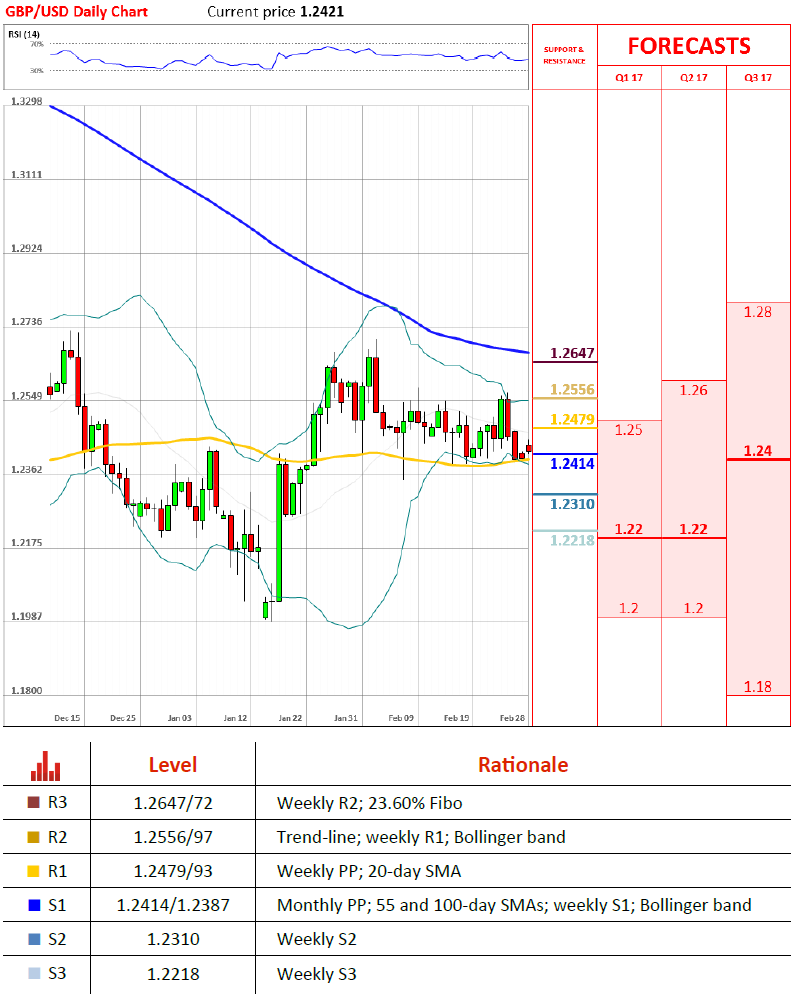Click rationale 'Weekly R2; 23.60% Fibo'
The height and width of the screenshot is (994, 794).
click(x=369, y=803)
